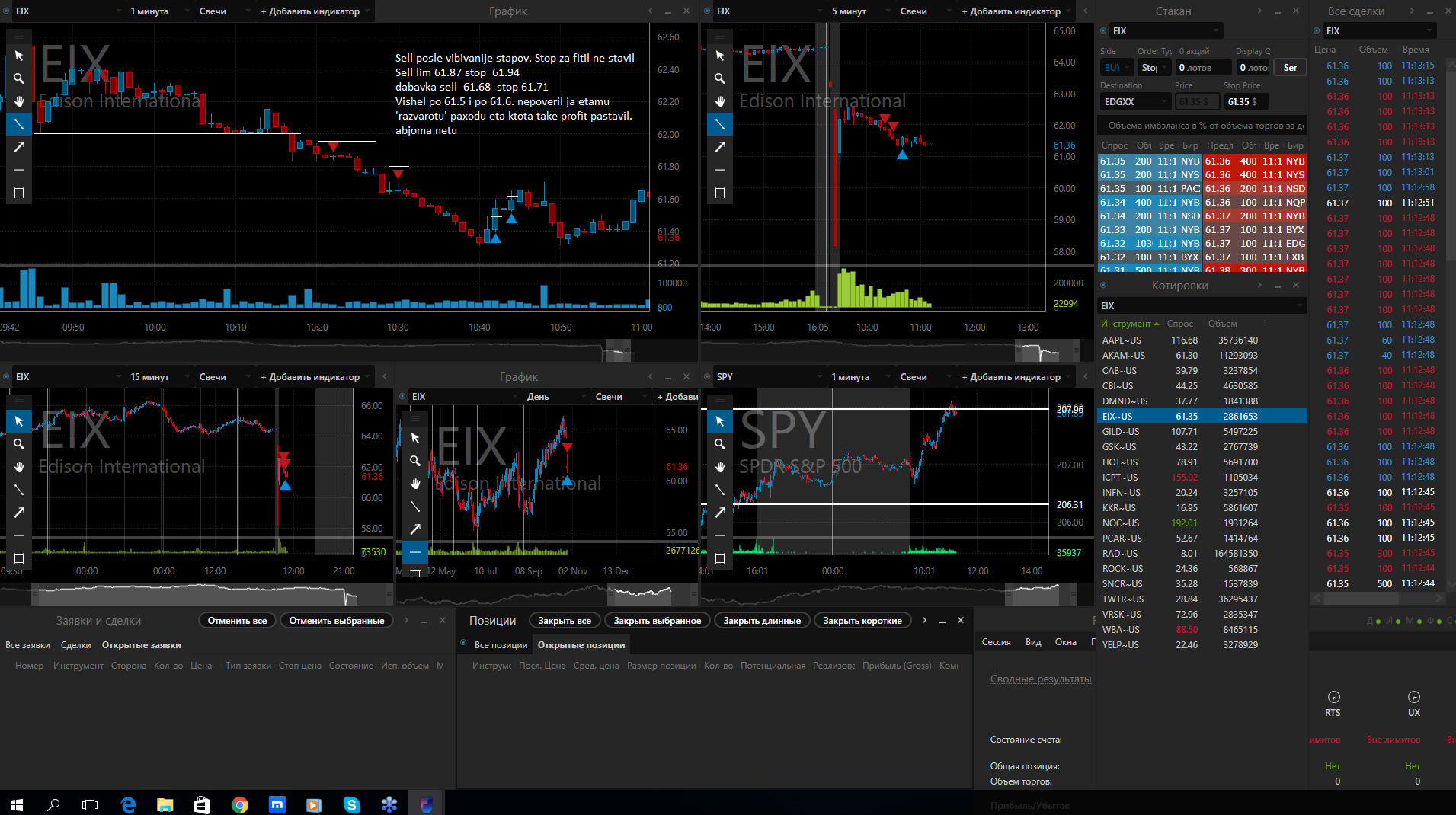Expand the EDGXX Destination dropdown

(1135, 102)
